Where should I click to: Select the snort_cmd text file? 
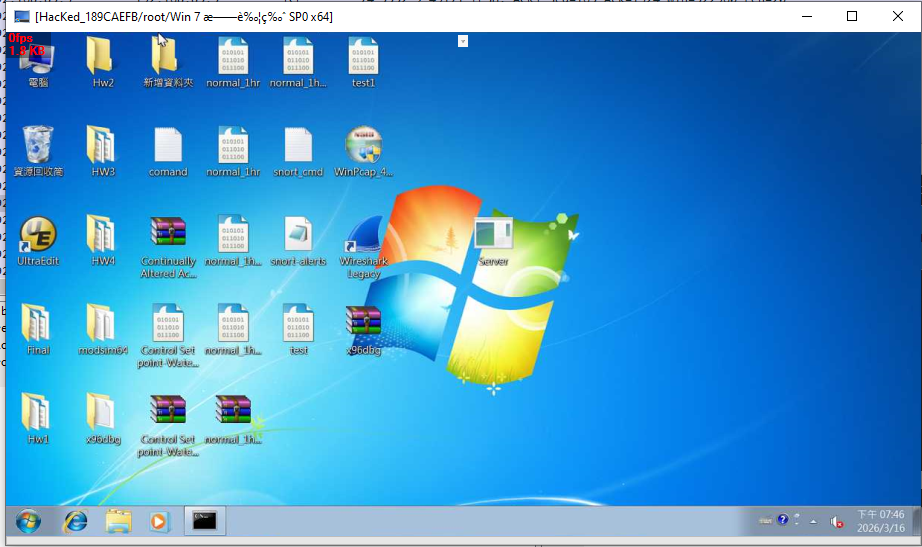[298, 146]
